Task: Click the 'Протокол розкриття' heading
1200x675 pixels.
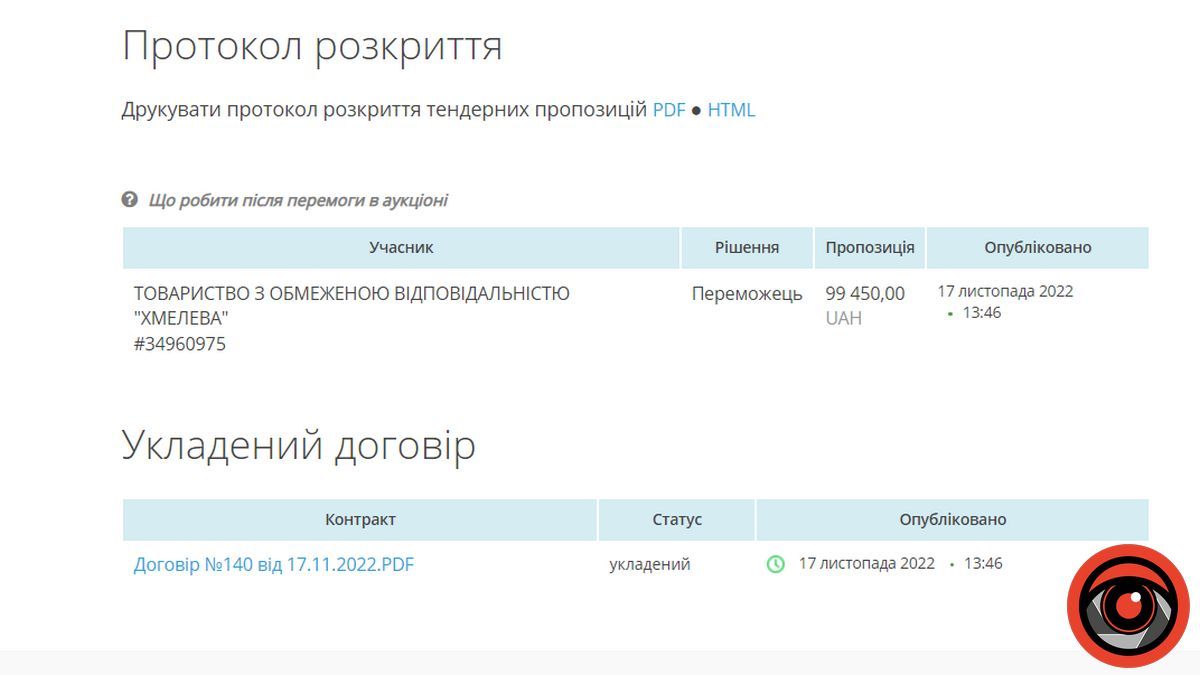Action: (x=312, y=46)
